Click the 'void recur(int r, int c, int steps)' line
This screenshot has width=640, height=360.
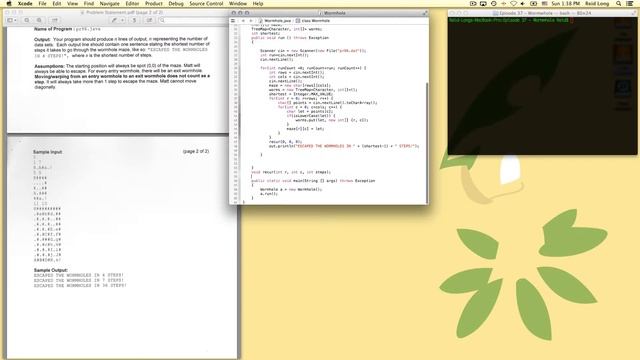click(291, 172)
